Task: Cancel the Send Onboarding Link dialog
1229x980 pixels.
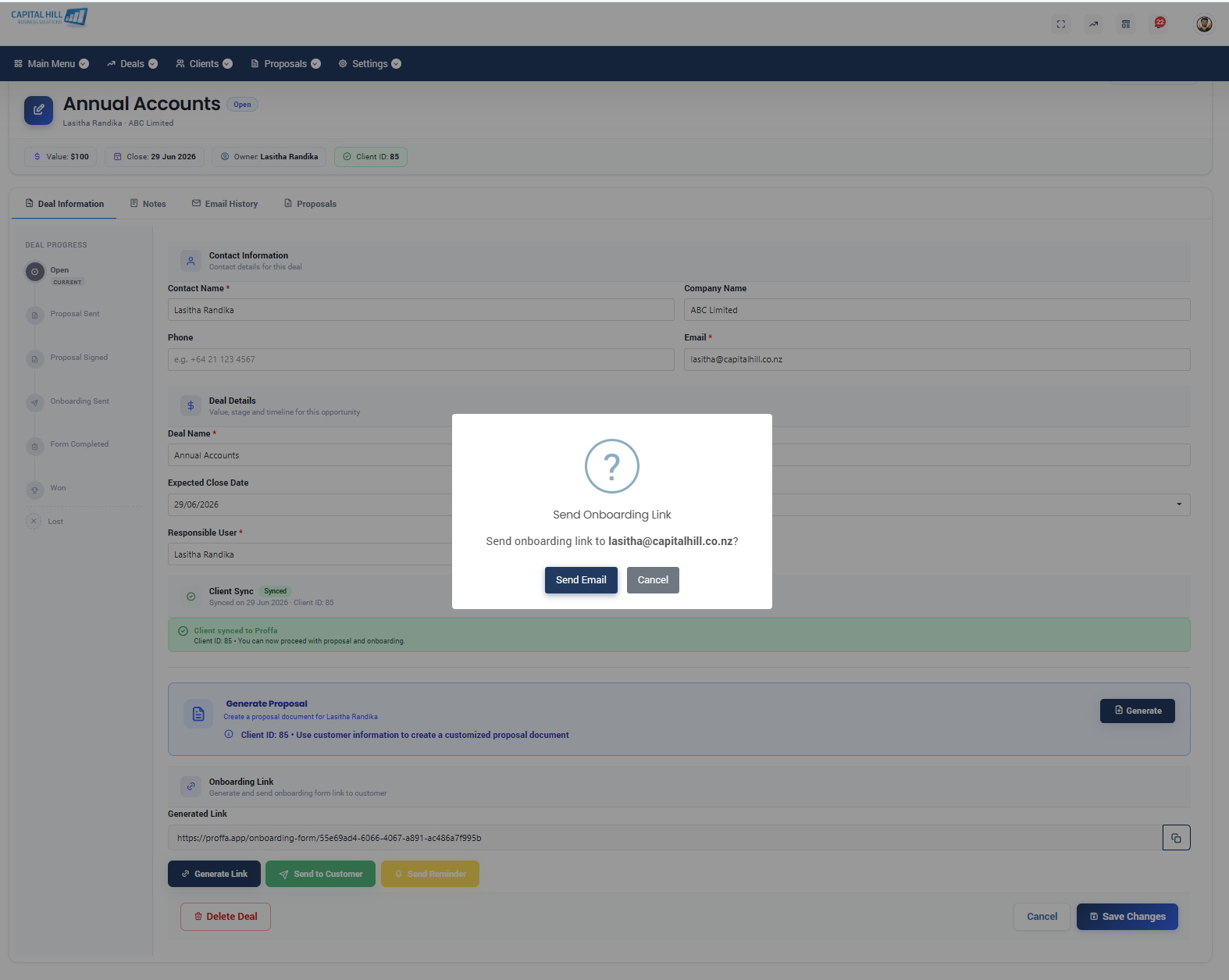Action: [653, 580]
